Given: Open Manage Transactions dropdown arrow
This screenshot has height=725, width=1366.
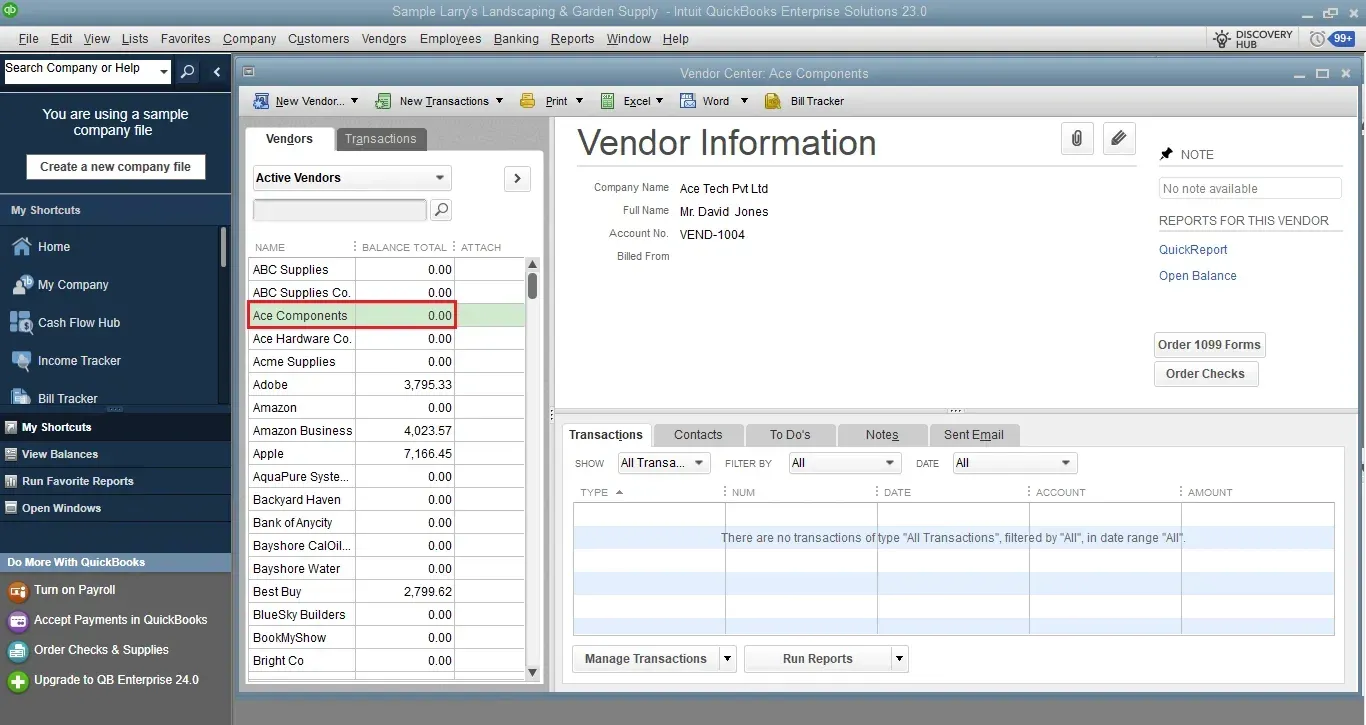Looking at the screenshot, I should (727, 659).
